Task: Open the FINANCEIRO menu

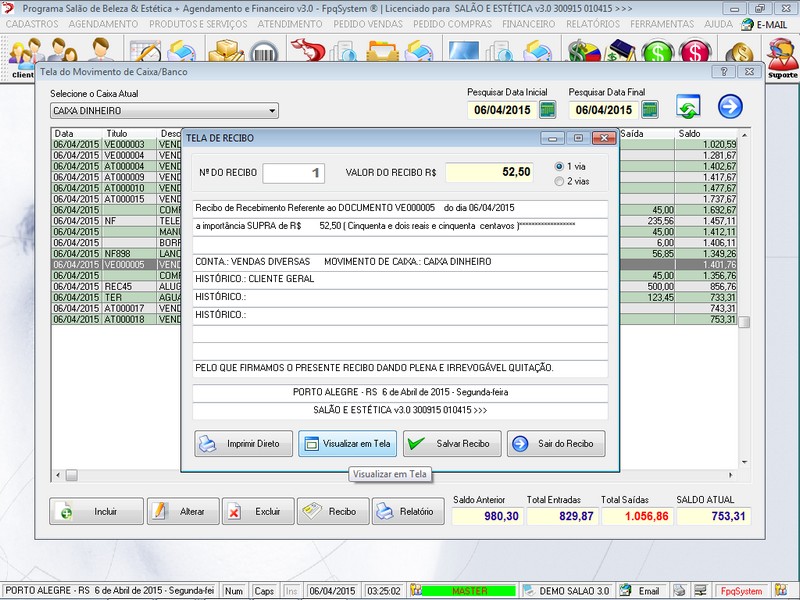Action: tap(528, 24)
